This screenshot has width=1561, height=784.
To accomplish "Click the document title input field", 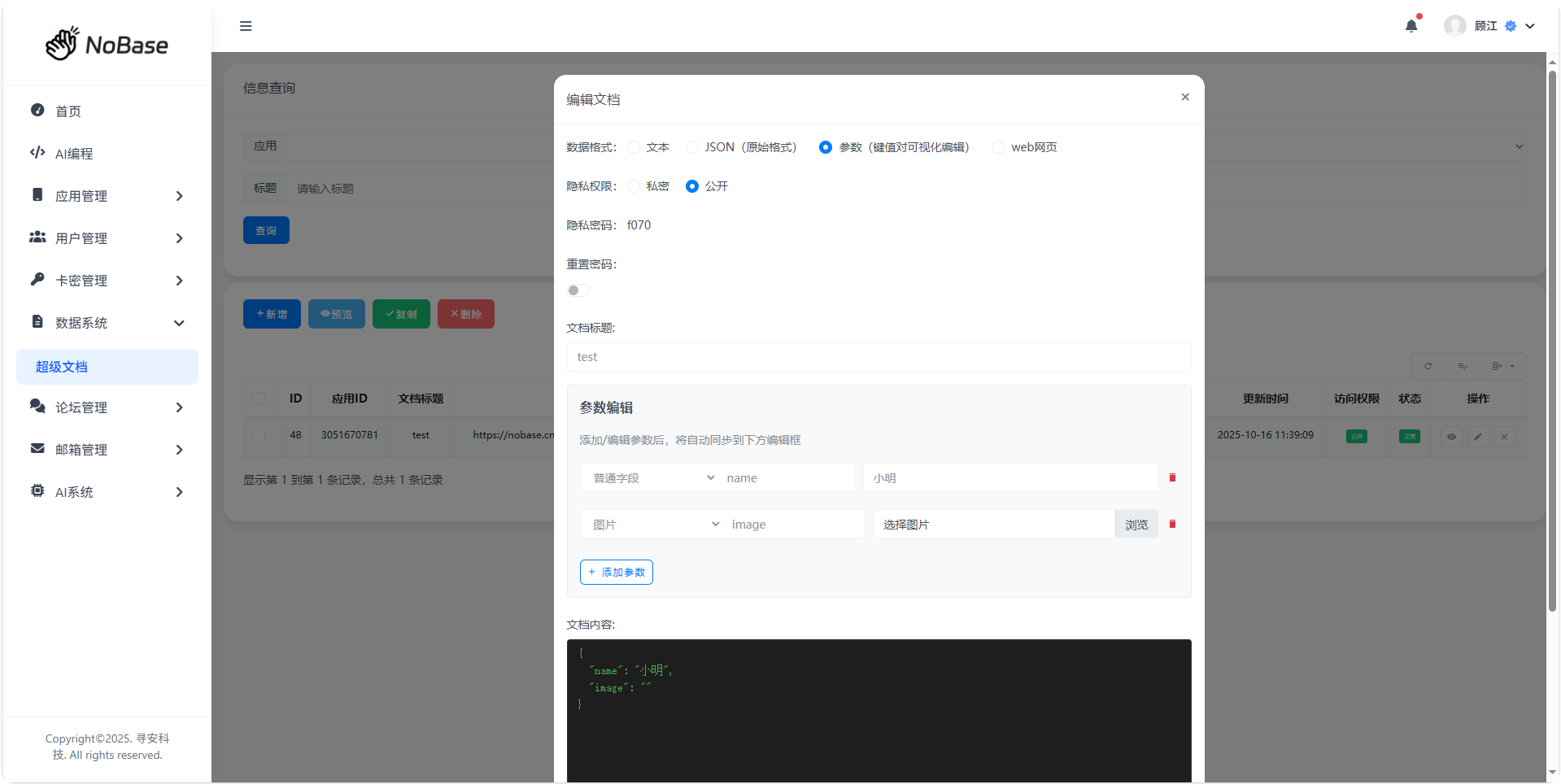I will click(x=879, y=357).
